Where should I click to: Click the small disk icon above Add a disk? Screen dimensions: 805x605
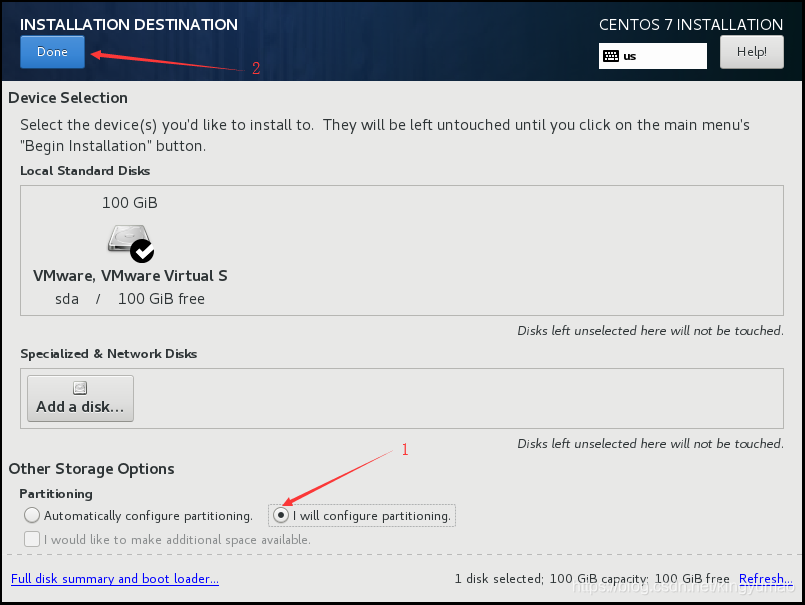pyautogui.click(x=80, y=388)
